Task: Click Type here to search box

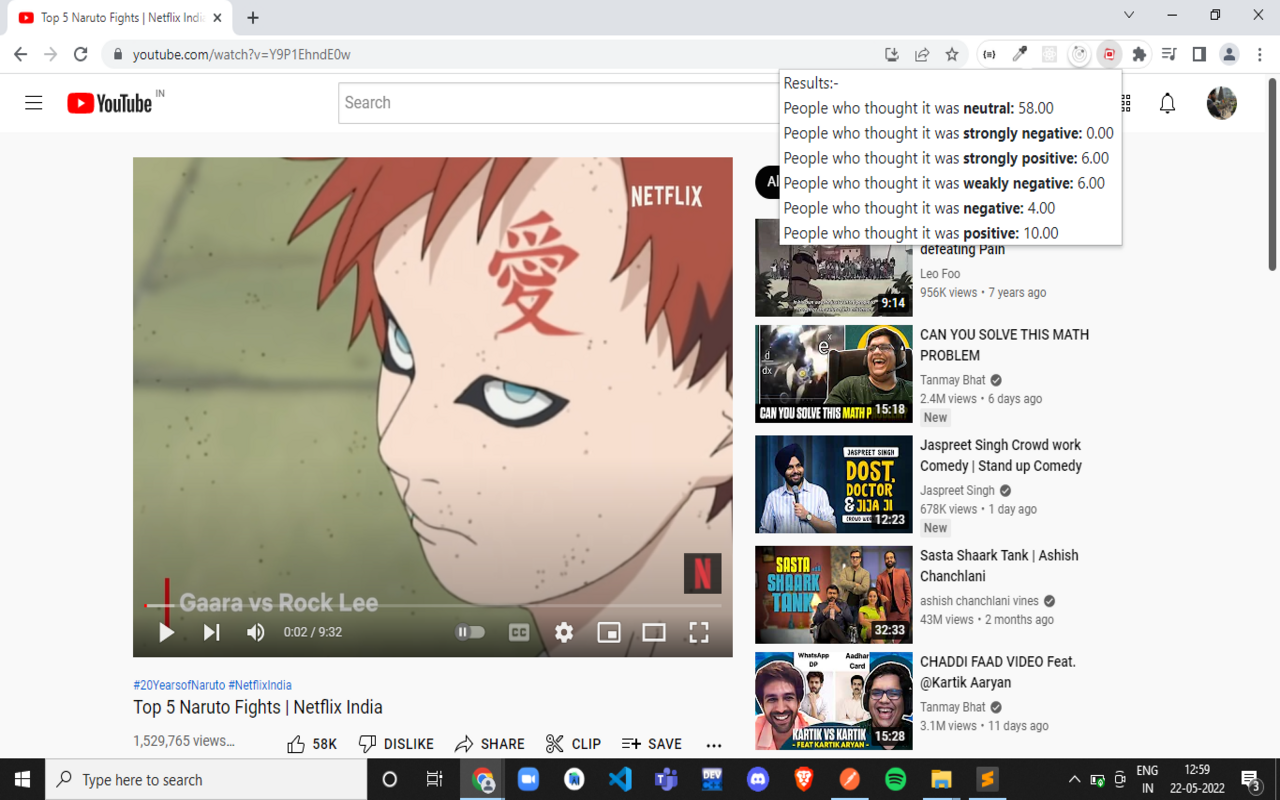Action: (x=207, y=779)
